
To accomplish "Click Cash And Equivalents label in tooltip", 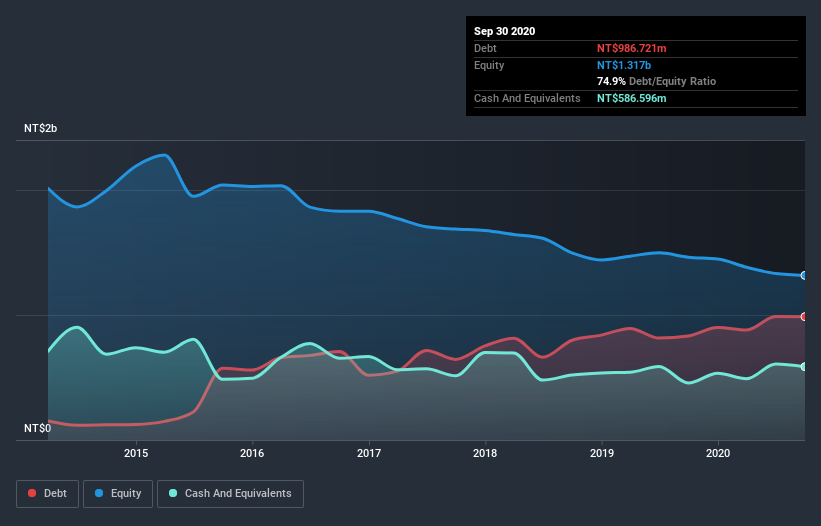I will click(x=527, y=98).
